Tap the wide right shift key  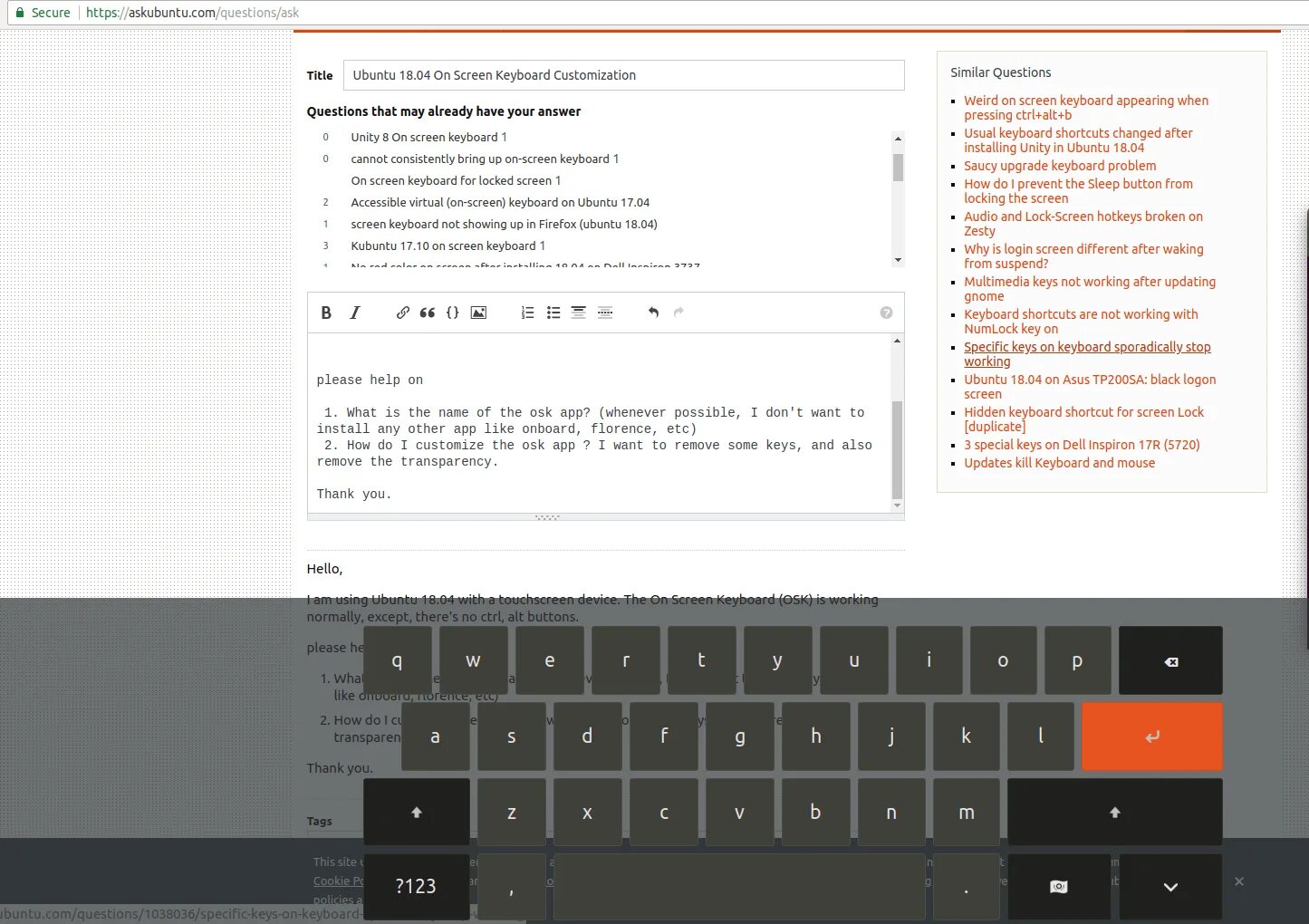point(1114,813)
